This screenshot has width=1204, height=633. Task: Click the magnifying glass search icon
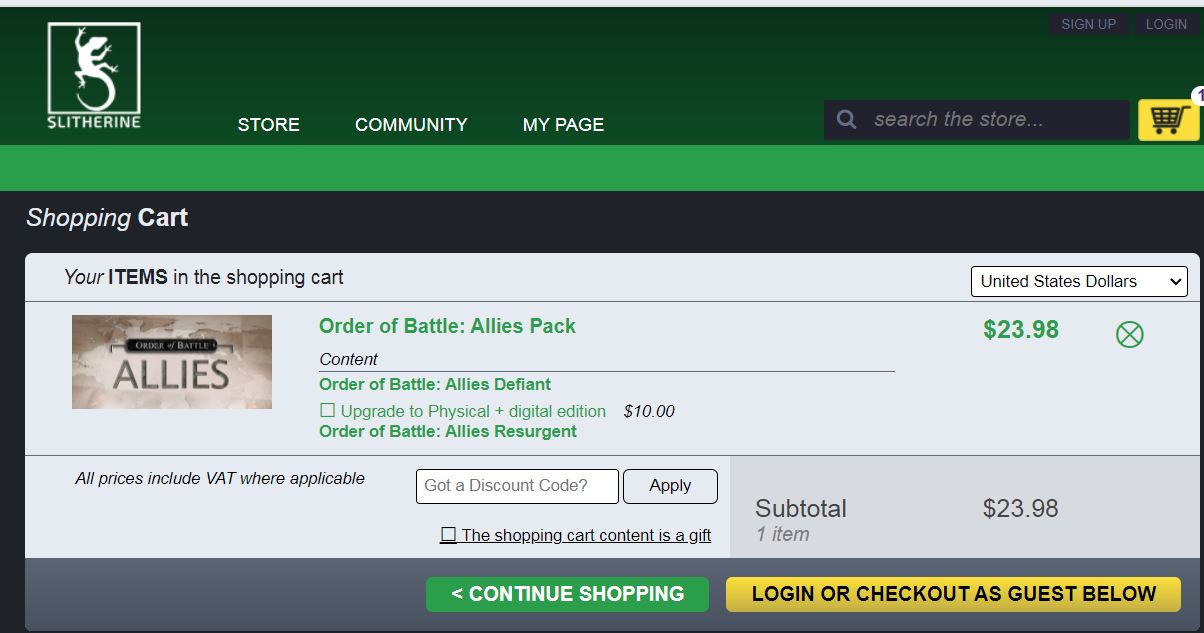847,120
